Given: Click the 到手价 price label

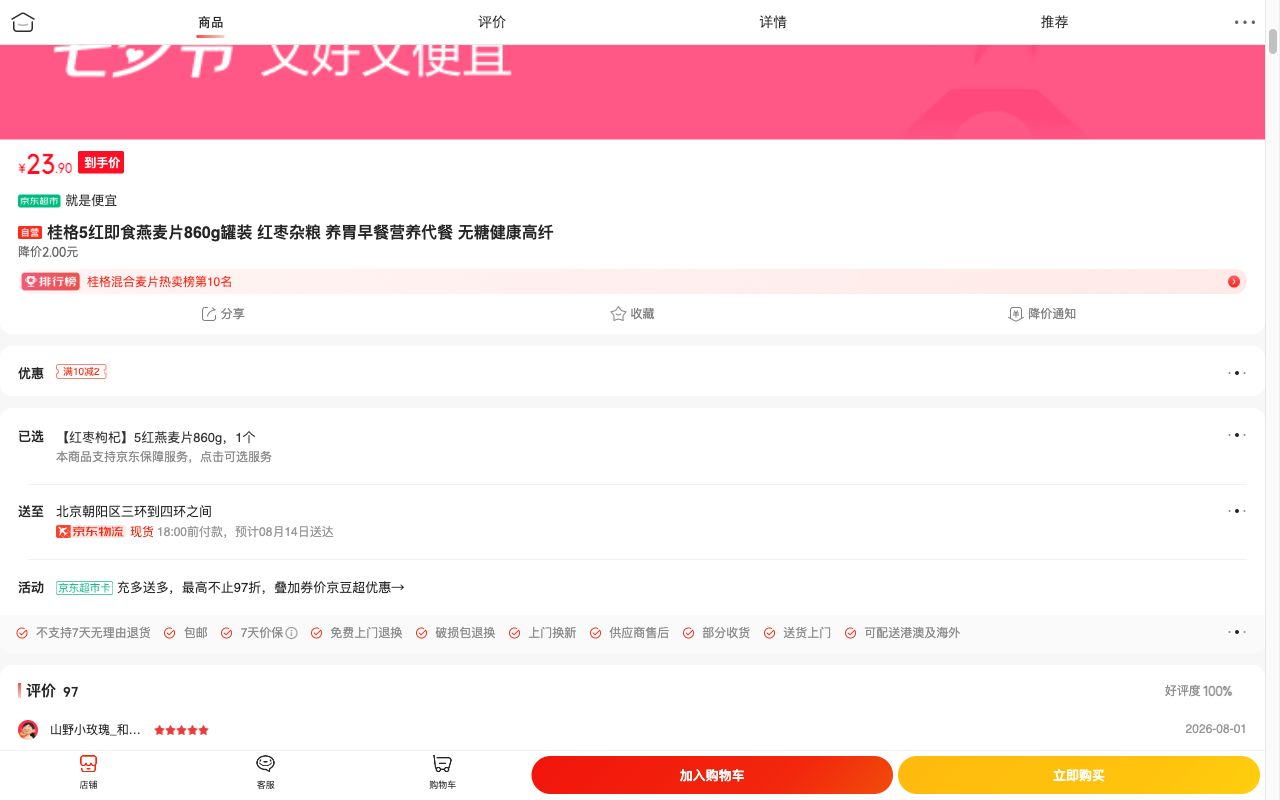Looking at the screenshot, I should point(101,162).
